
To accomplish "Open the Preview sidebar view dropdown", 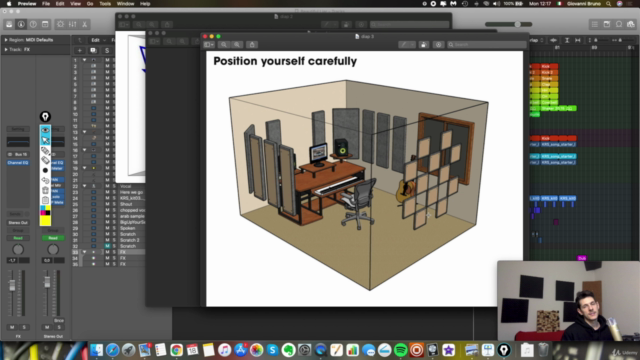I will click(209, 44).
